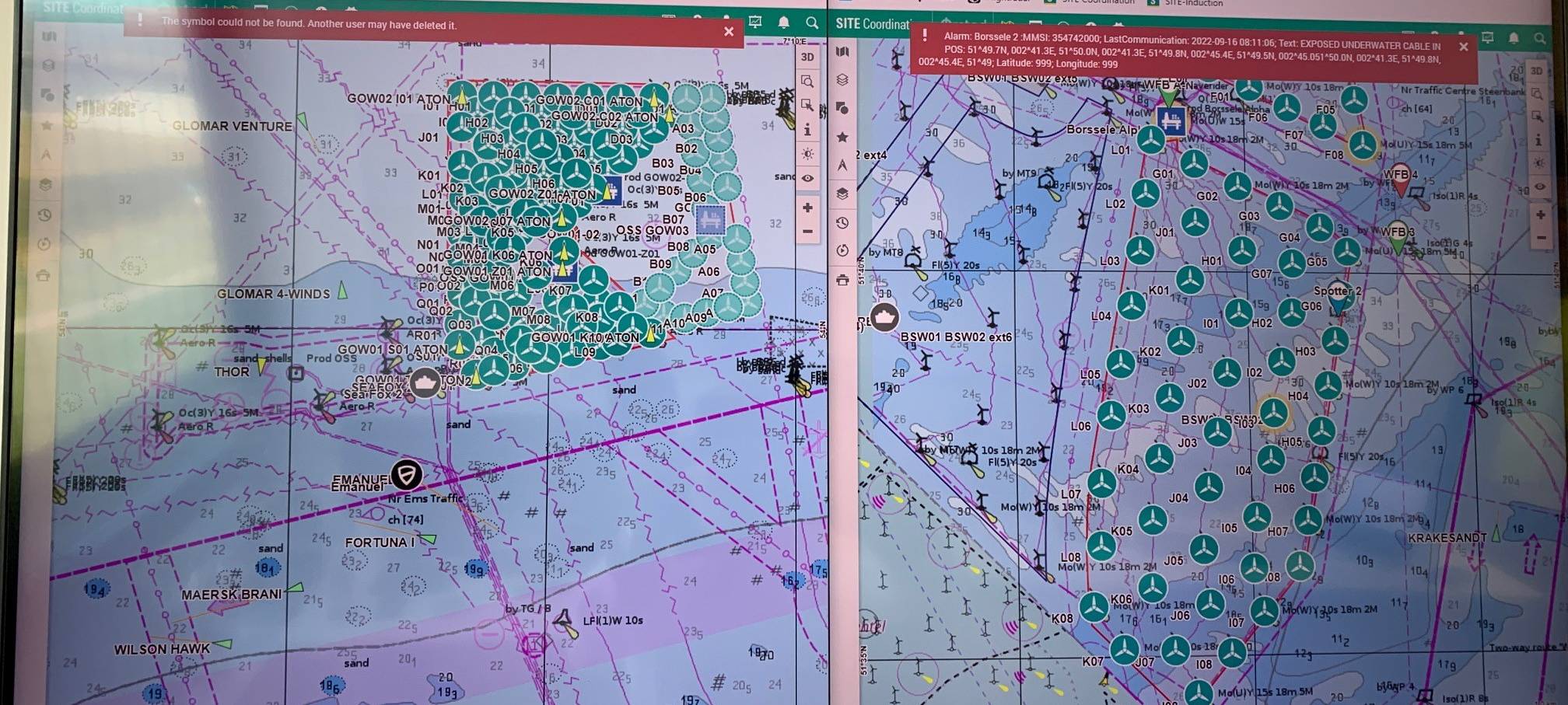Viewport: 1568px width, 705px height.
Task: Open search in the left map header
Action: pos(812,23)
